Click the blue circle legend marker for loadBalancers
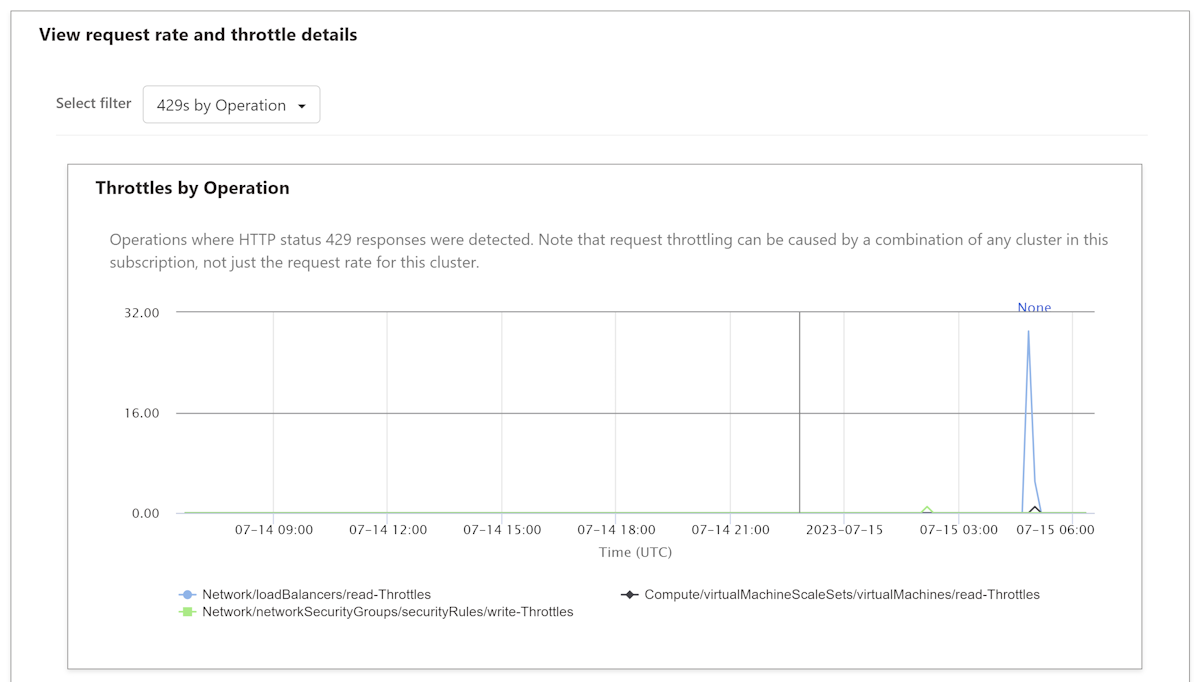Image resolution: width=1200 pixels, height=682 pixels. (x=187, y=595)
